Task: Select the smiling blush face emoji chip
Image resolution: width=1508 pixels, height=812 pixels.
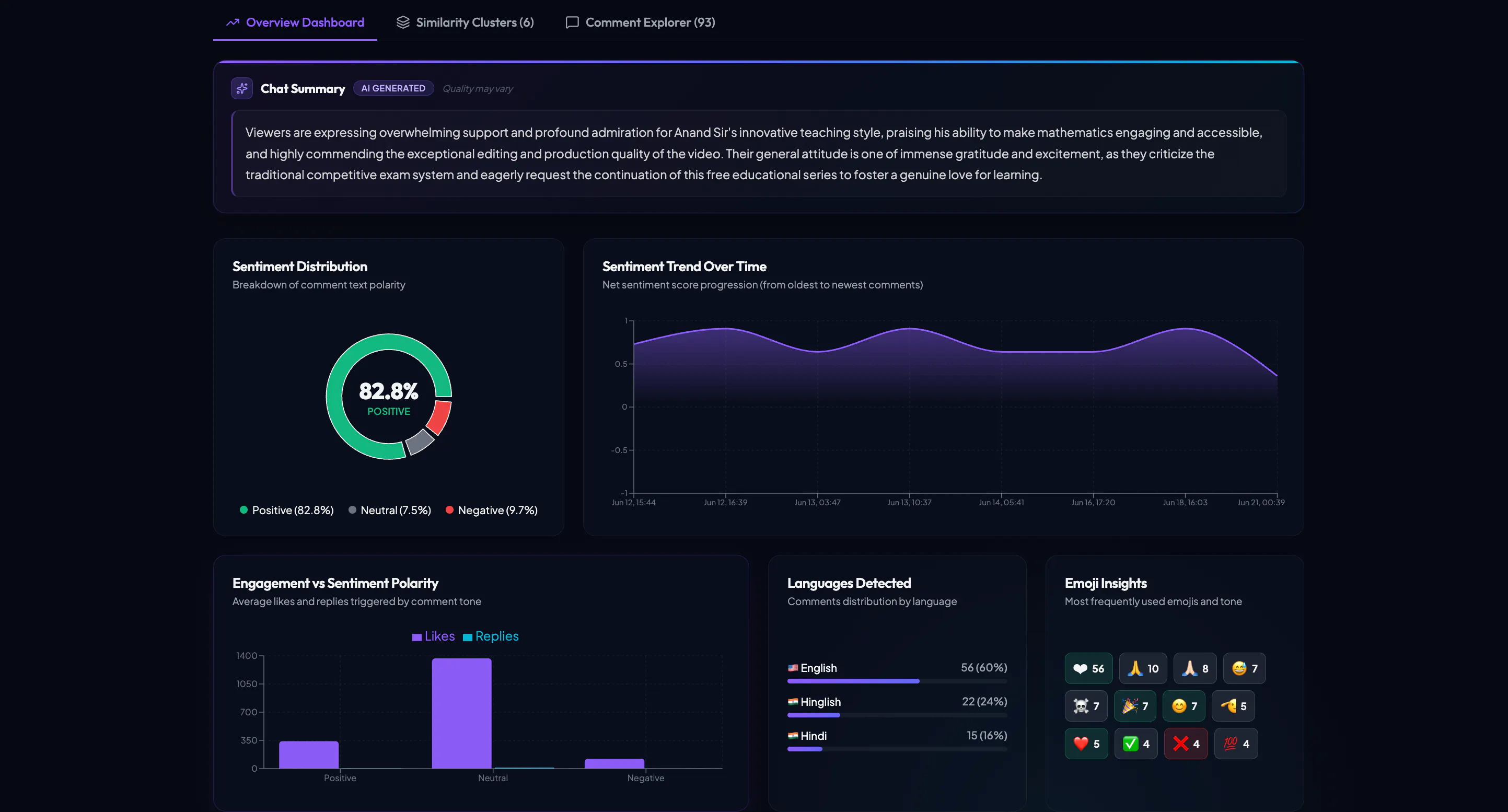Action: point(1184,706)
